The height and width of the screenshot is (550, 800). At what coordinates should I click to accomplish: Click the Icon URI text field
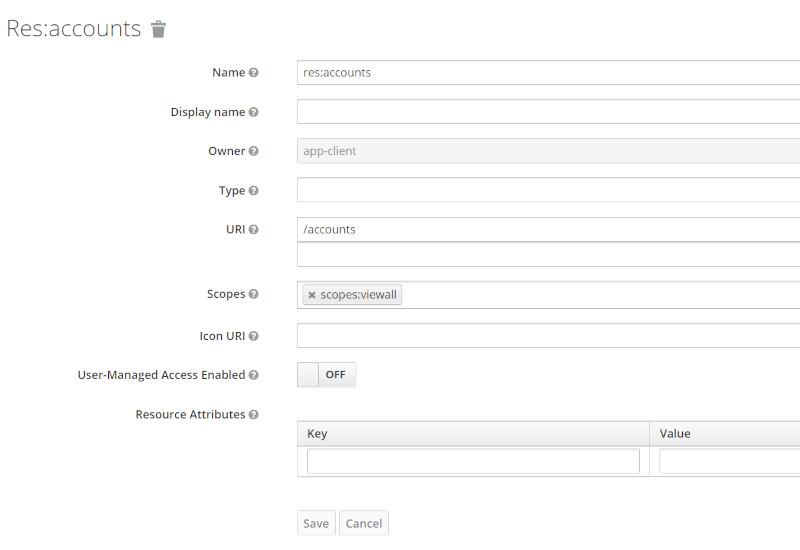tap(548, 336)
